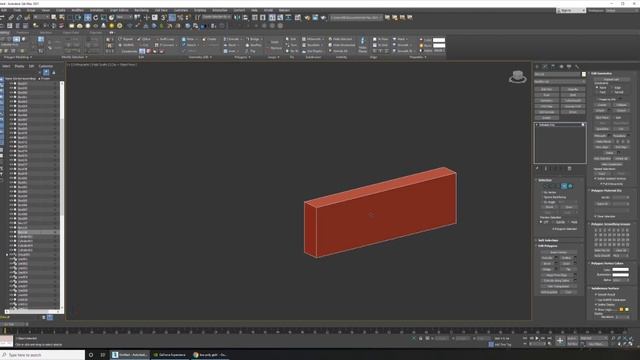Screen dimensions: 640x360
Task: Open the Customize menu
Action: click(181, 10)
